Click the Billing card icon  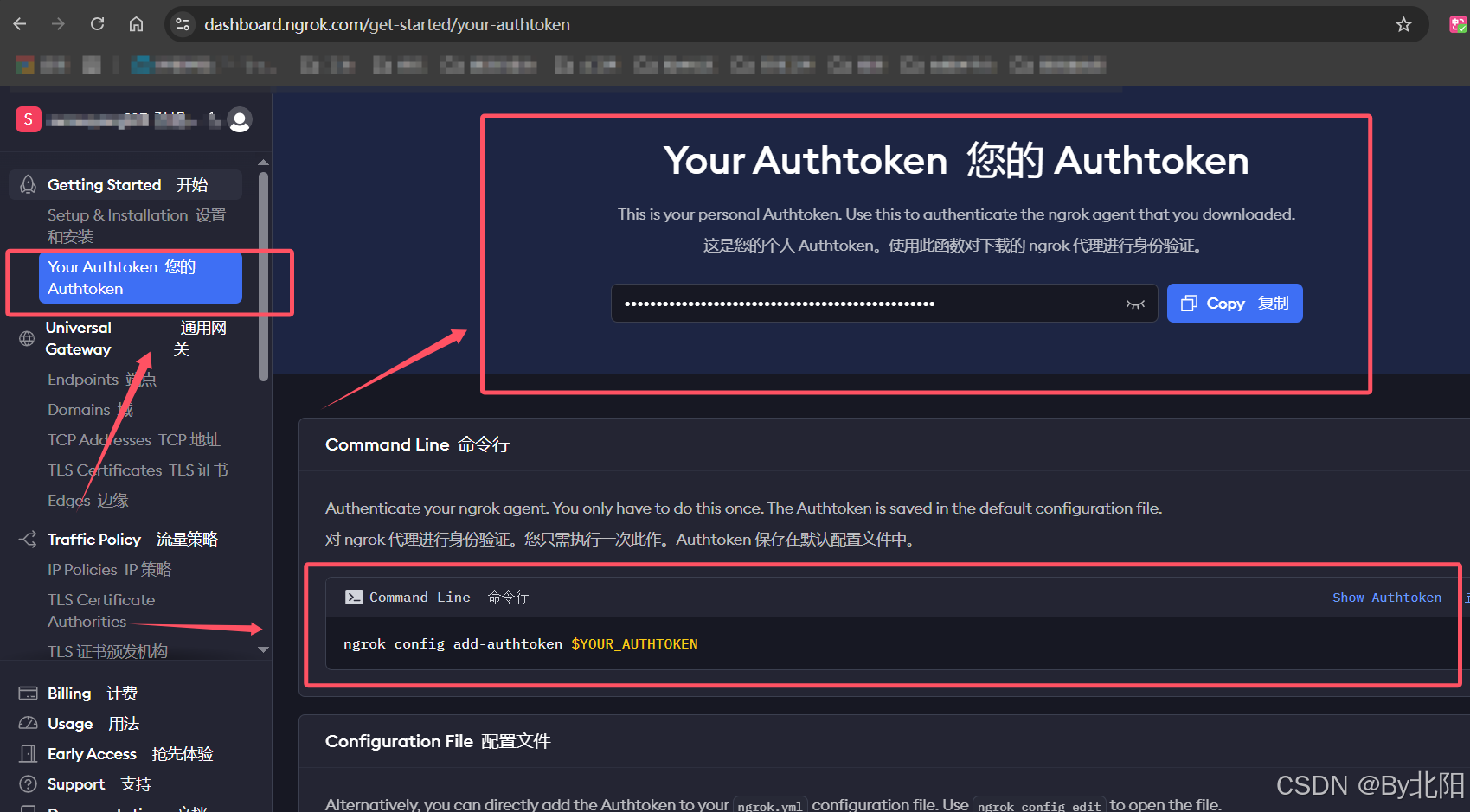click(x=27, y=693)
